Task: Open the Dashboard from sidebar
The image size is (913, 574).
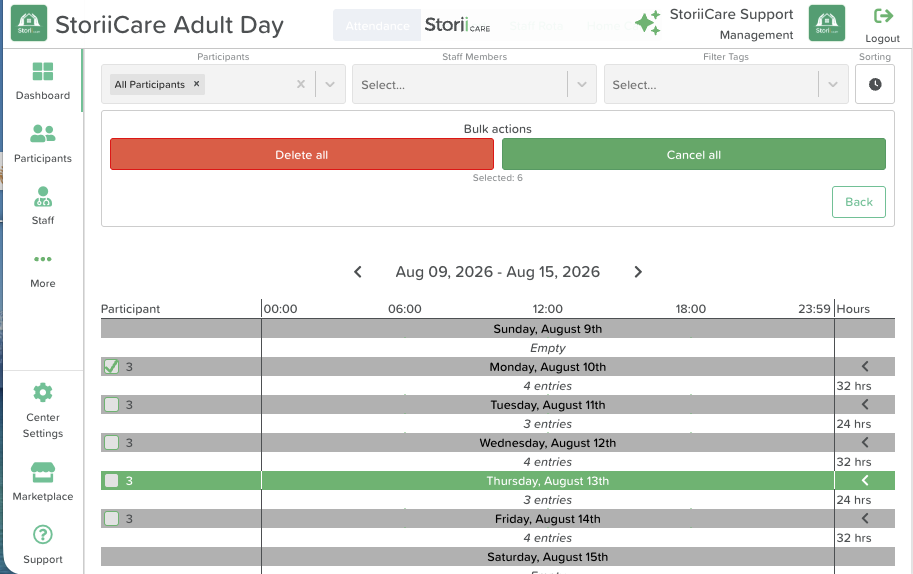Action: coord(43,72)
